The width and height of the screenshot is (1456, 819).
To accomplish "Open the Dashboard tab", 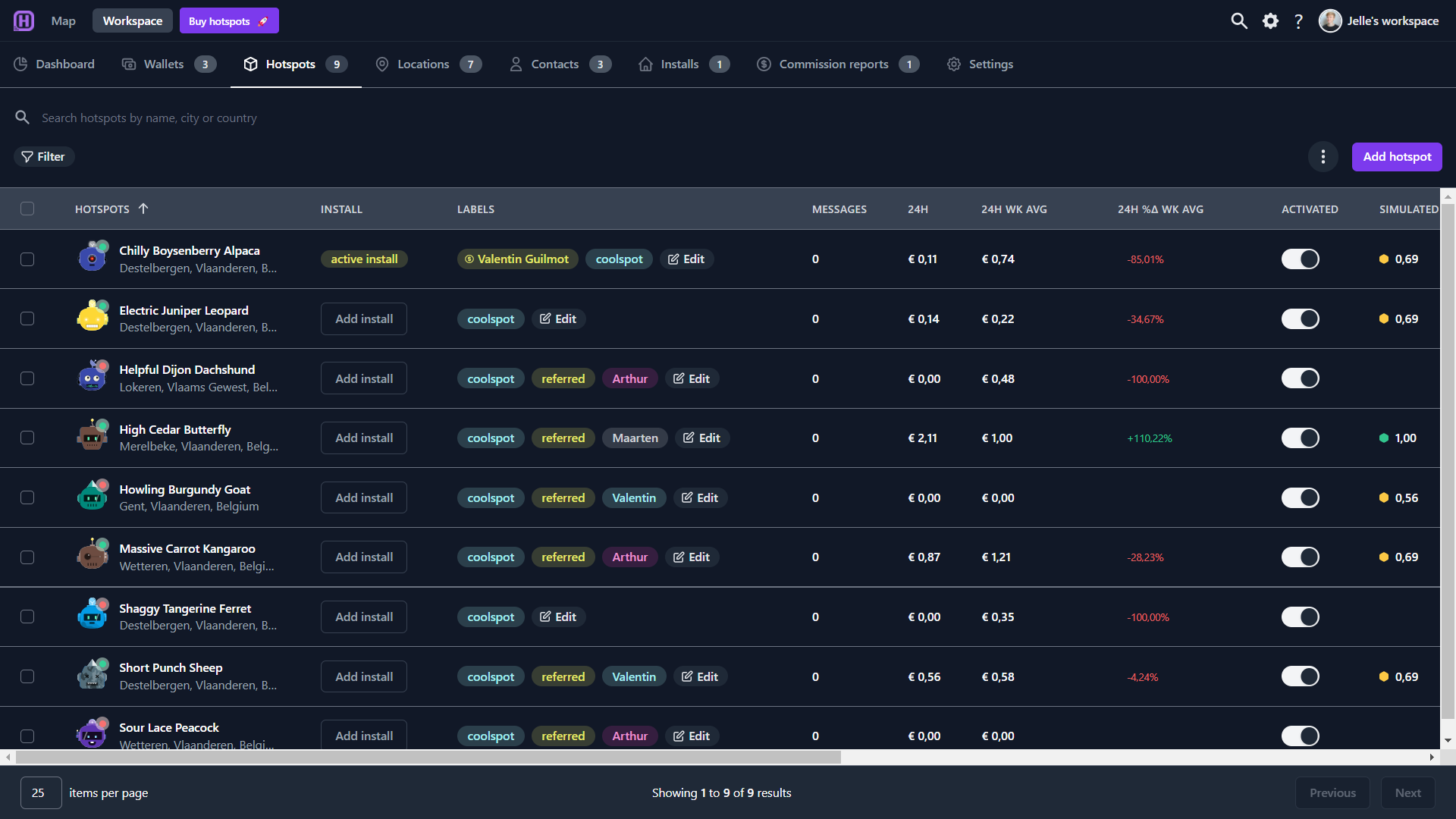I will coord(54,64).
